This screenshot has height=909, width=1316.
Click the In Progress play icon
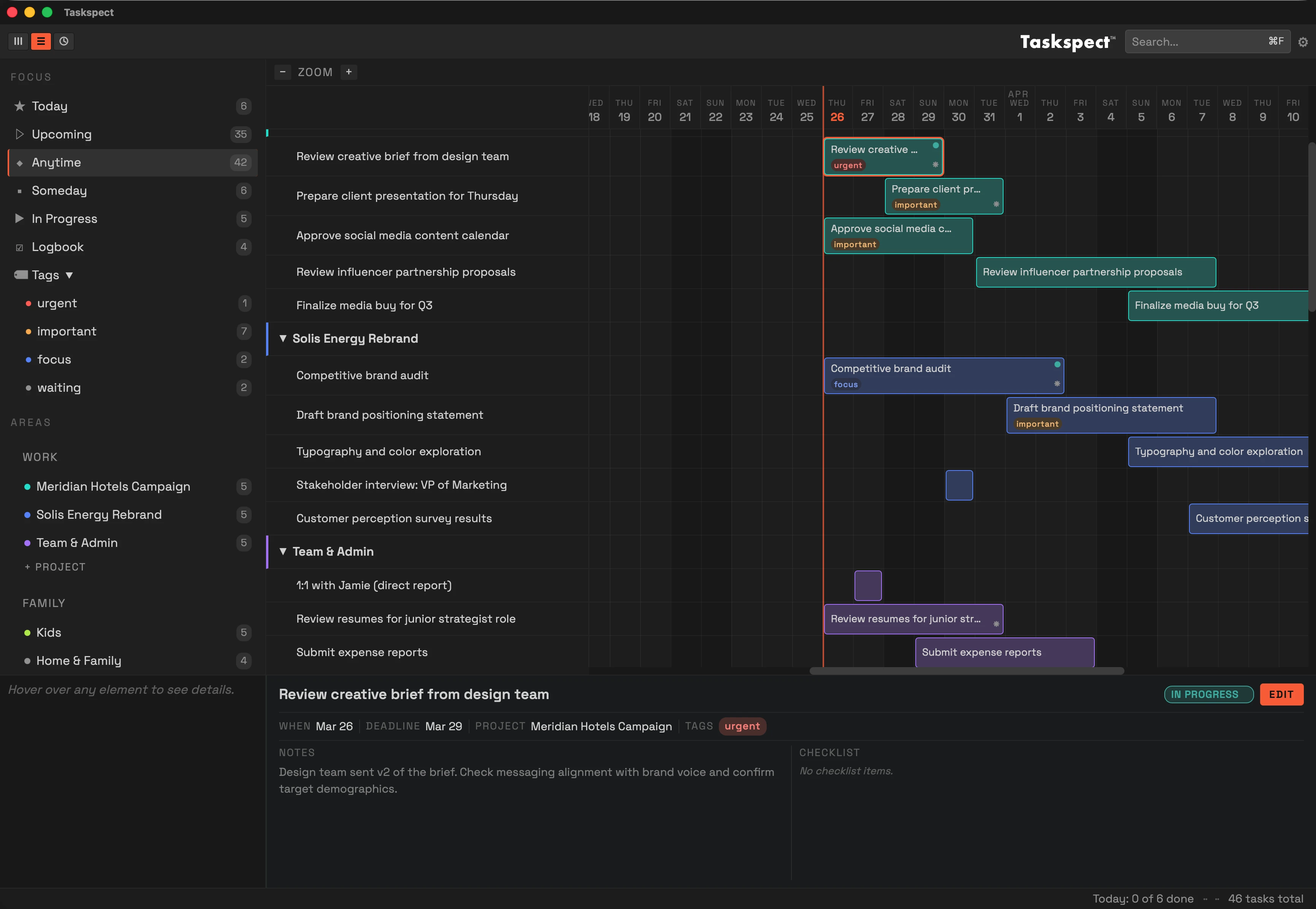(x=19, y=219)
